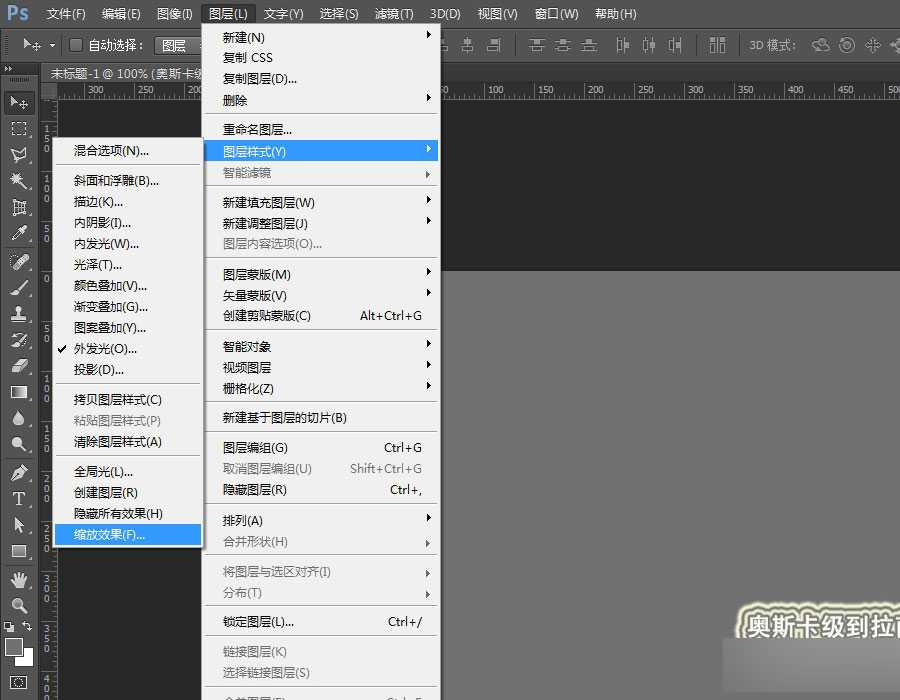Select the Eyedropper tool
Viewport: 900px width, 700px height.
pyautogui.click(x=19, y=234)
